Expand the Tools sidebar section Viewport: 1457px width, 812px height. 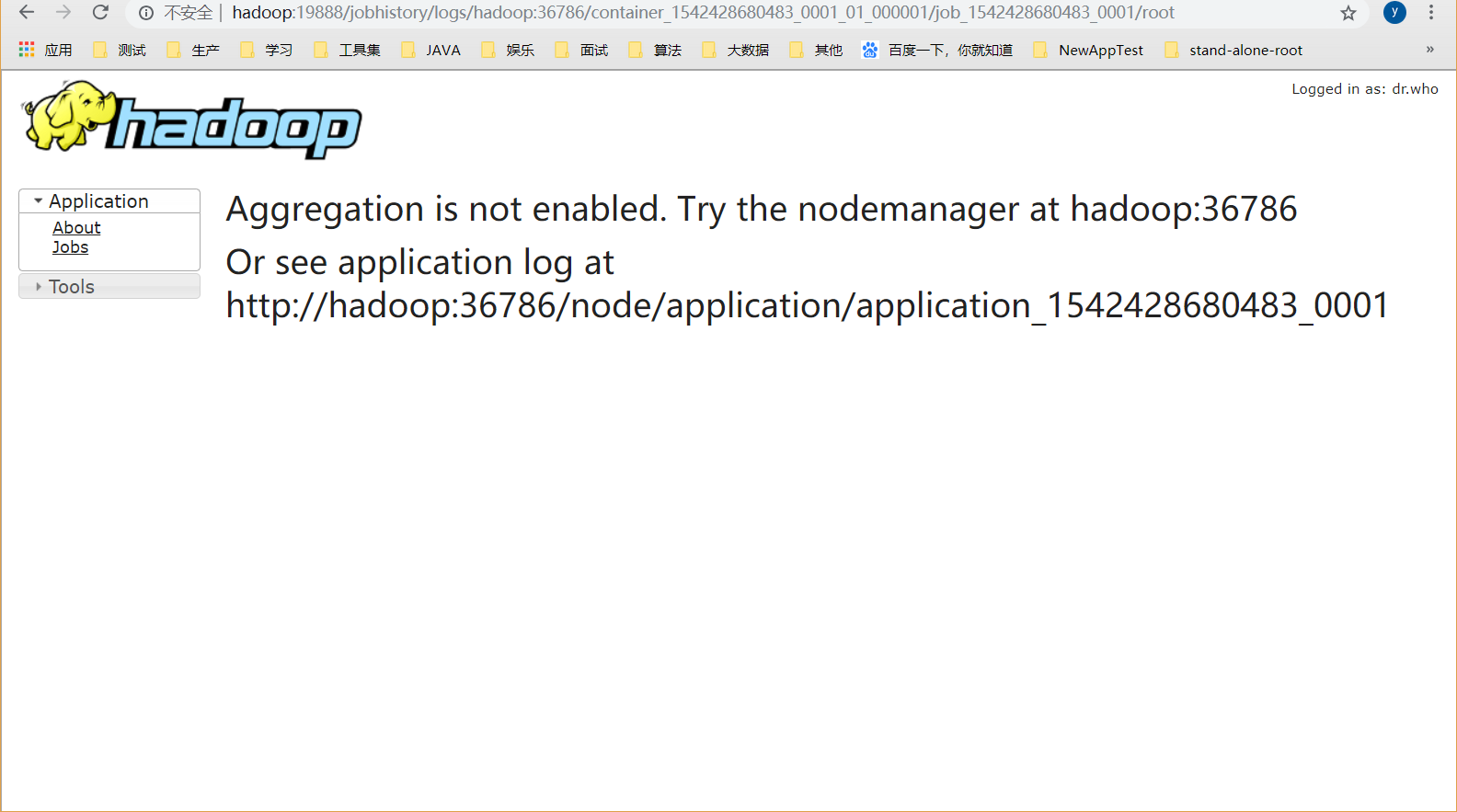click(x=109, y=287)
